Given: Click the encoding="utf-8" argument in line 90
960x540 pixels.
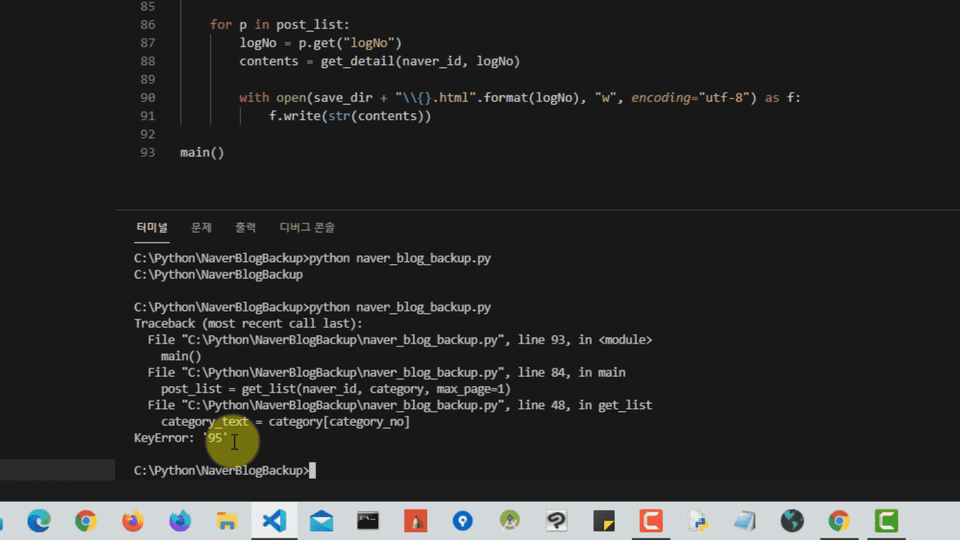Looking at the screenshot, I should pos(691,97).
